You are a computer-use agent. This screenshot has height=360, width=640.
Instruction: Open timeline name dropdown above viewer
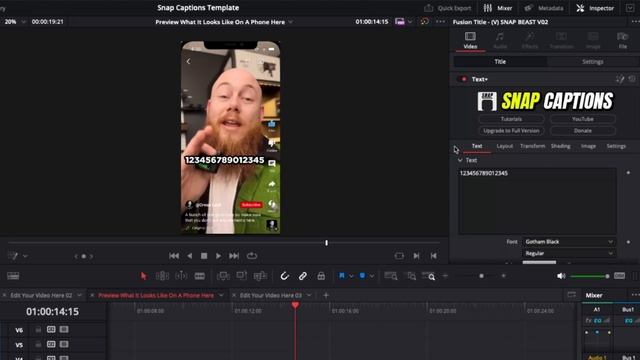click(x=291, y=22)
